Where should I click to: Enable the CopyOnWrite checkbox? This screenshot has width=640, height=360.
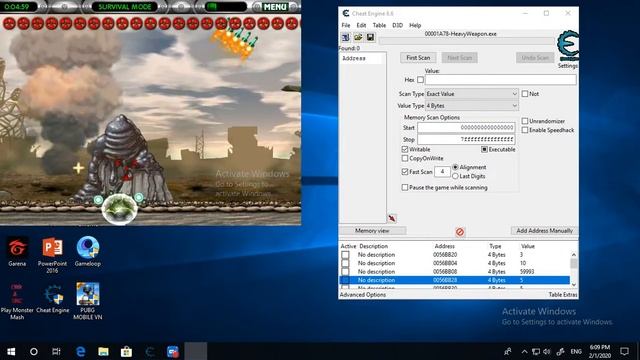click(405, 158)
